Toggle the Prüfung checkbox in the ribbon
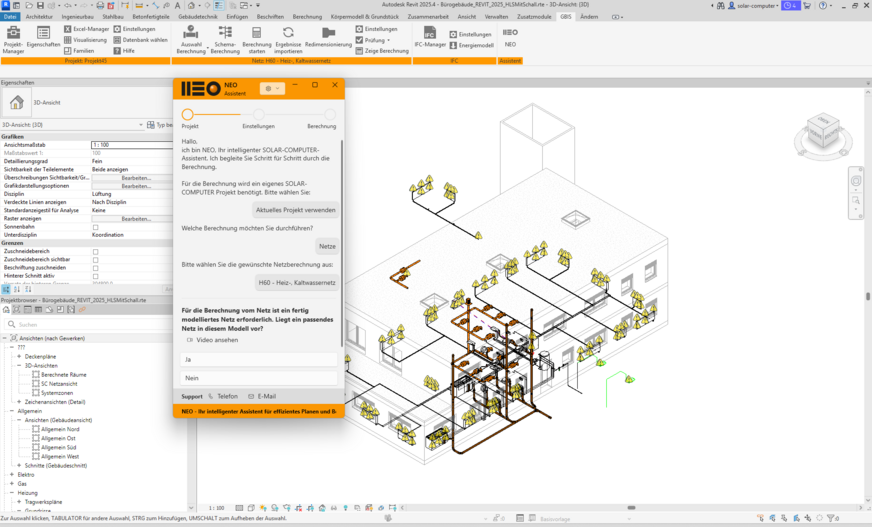The width and height of the screenshot is (872, 527). (359, 40)
